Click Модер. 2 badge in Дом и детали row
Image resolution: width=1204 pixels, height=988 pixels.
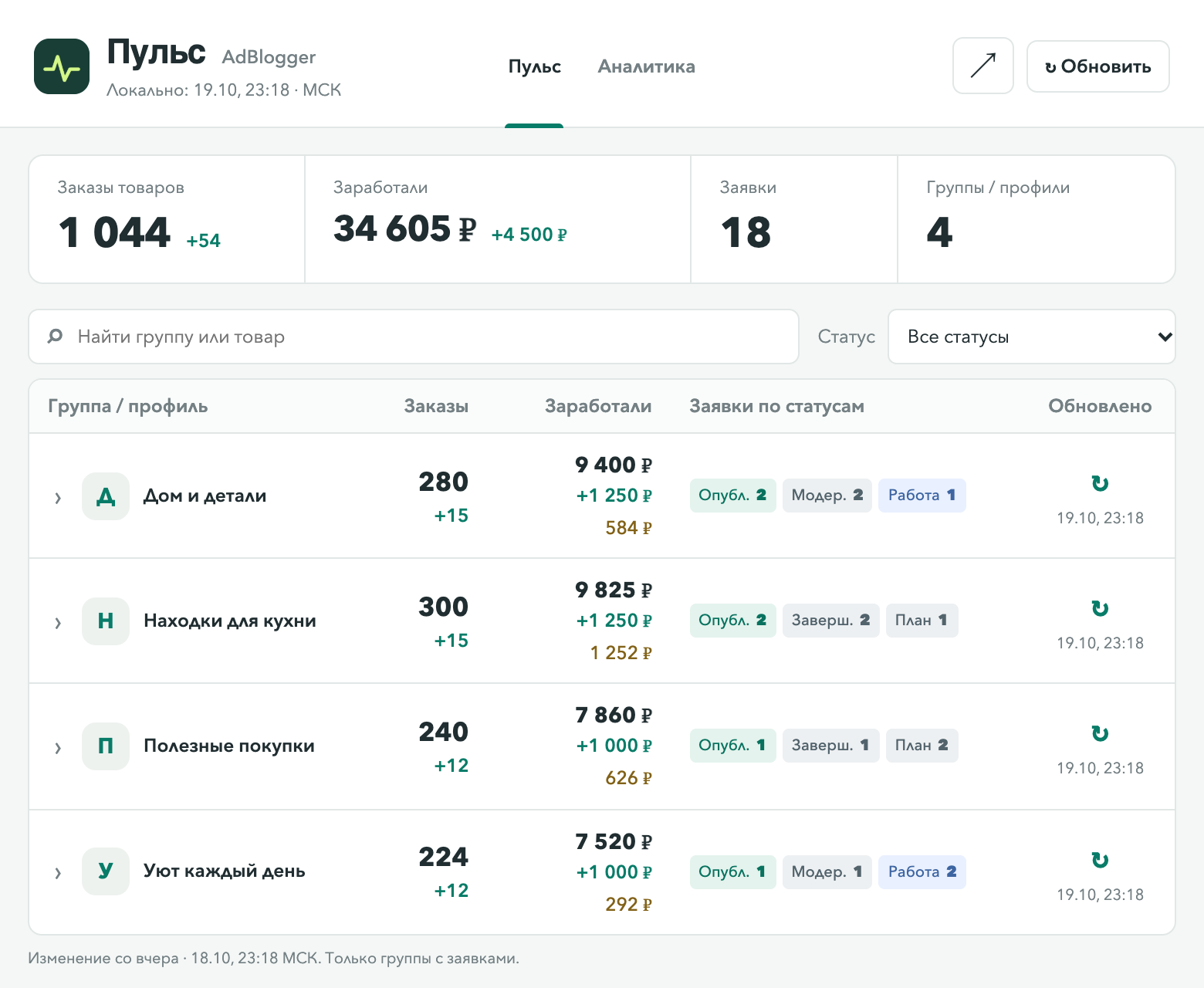click(827, 496)
